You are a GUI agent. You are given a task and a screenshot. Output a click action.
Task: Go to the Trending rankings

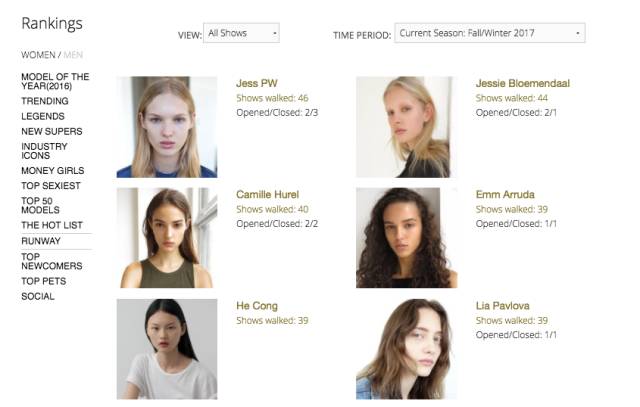pos(45,102)
